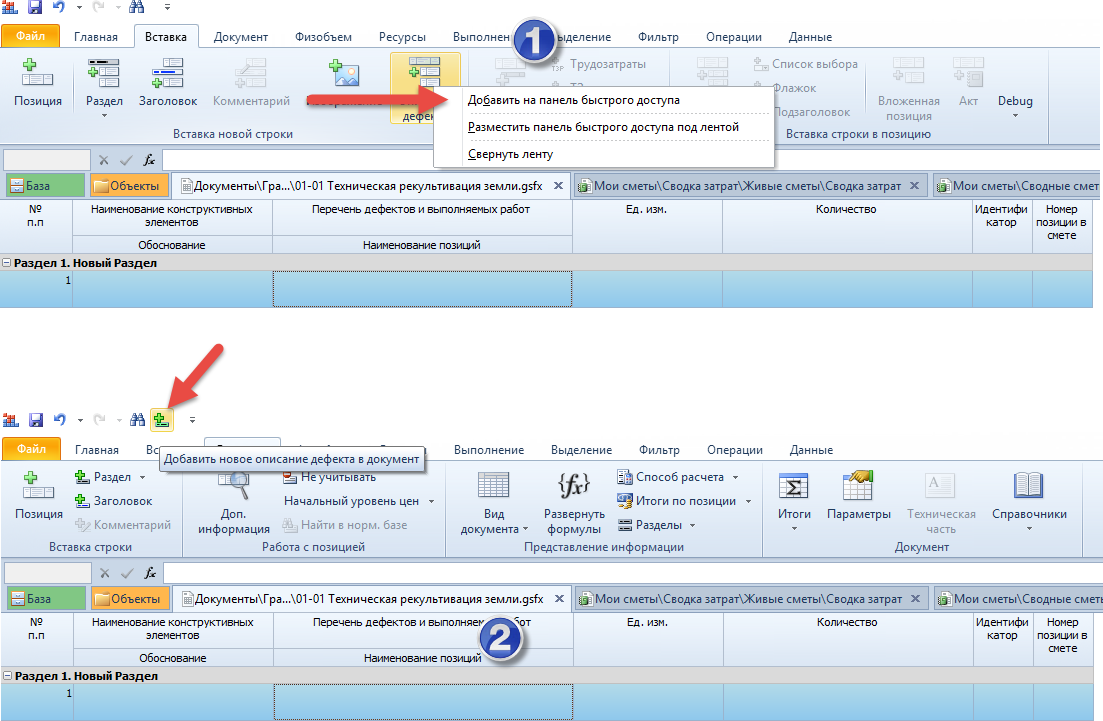The height and width of the screenshot is (721, 1103).
Task: Click the green defect description icon in quick access toolbar
Action: (x=161, y=420)
